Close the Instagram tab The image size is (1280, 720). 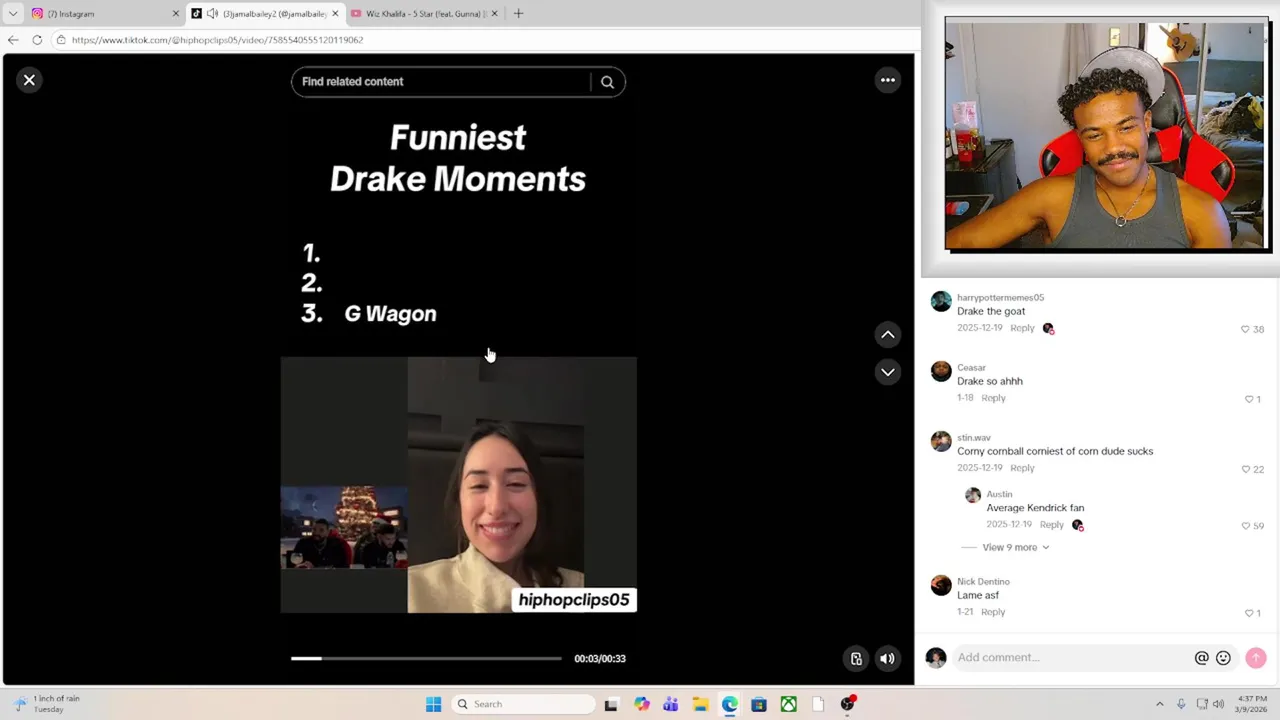(176, 14)
